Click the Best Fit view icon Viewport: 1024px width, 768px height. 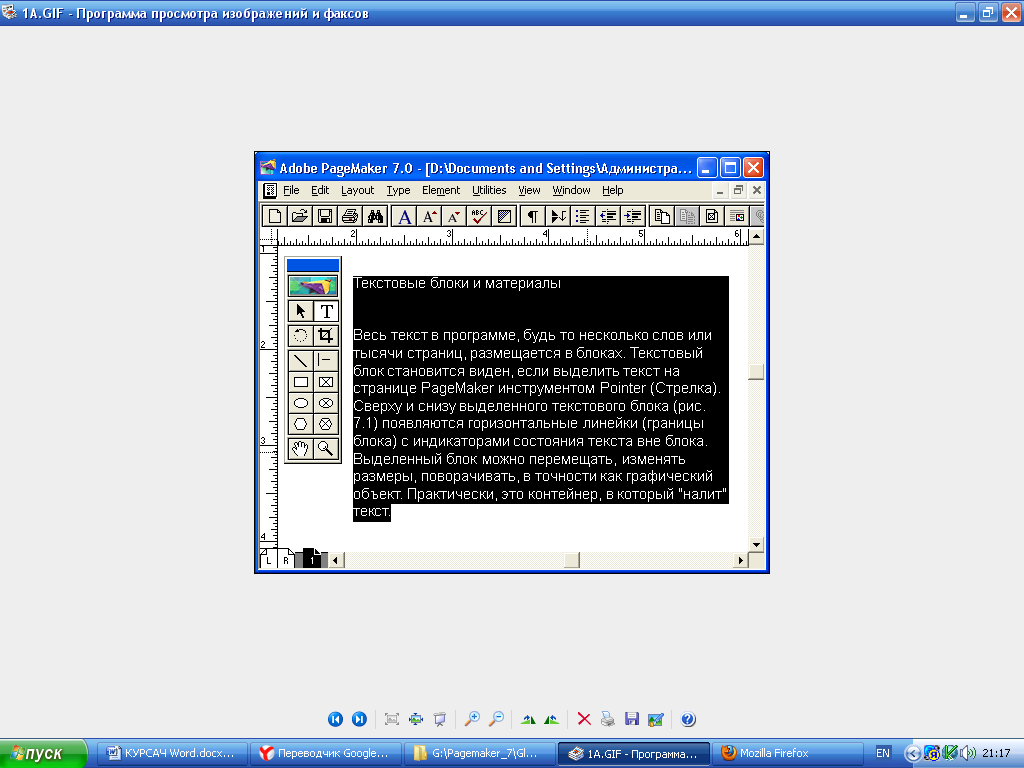point(392,719)
